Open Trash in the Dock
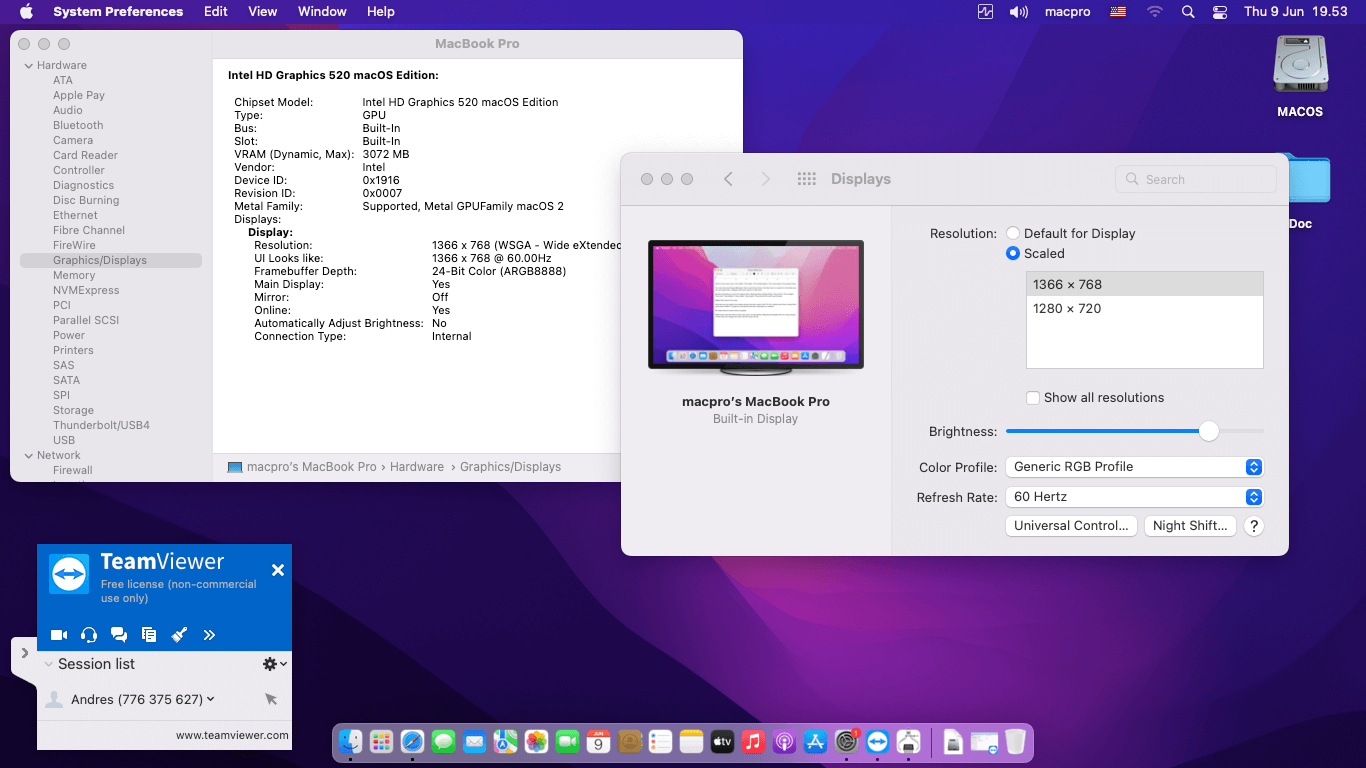The image size is (1366, 768). [1015, 741]
